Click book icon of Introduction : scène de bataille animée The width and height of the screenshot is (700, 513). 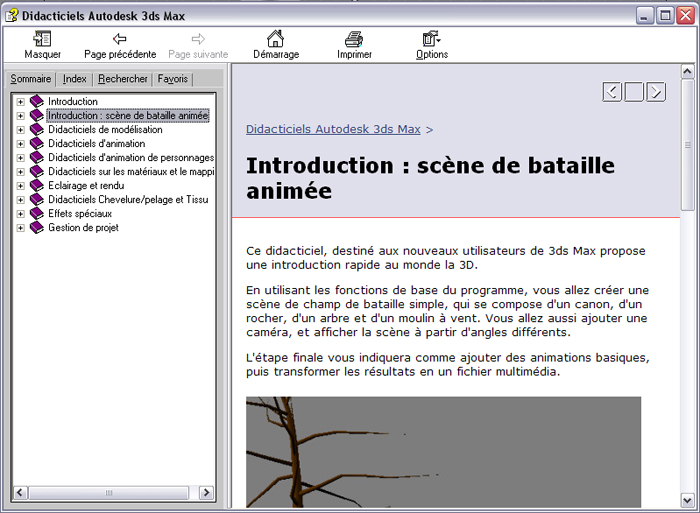click(x=37, y=116)
